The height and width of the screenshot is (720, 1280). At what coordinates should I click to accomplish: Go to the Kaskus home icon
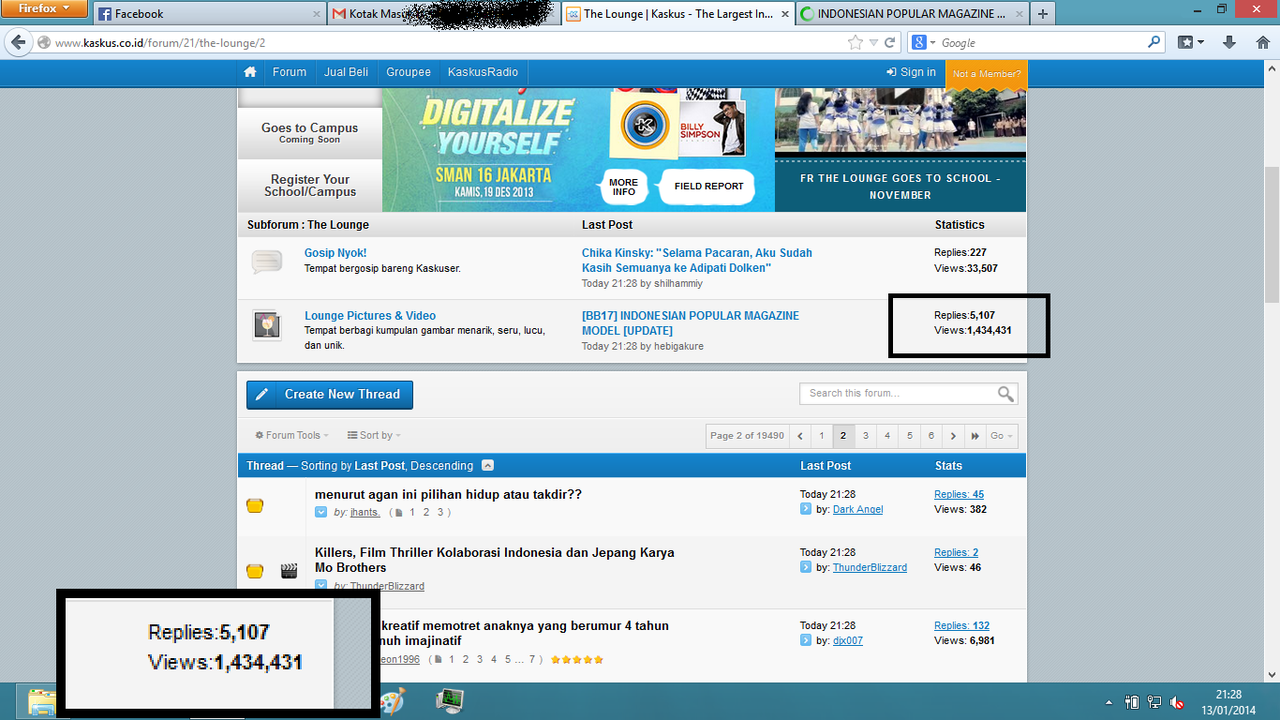point(250,72)
